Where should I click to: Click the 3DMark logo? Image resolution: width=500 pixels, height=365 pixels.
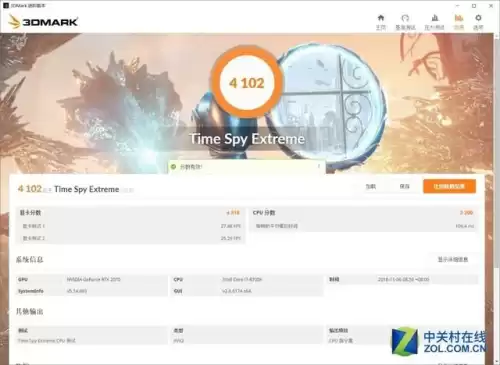click(43, 22)
